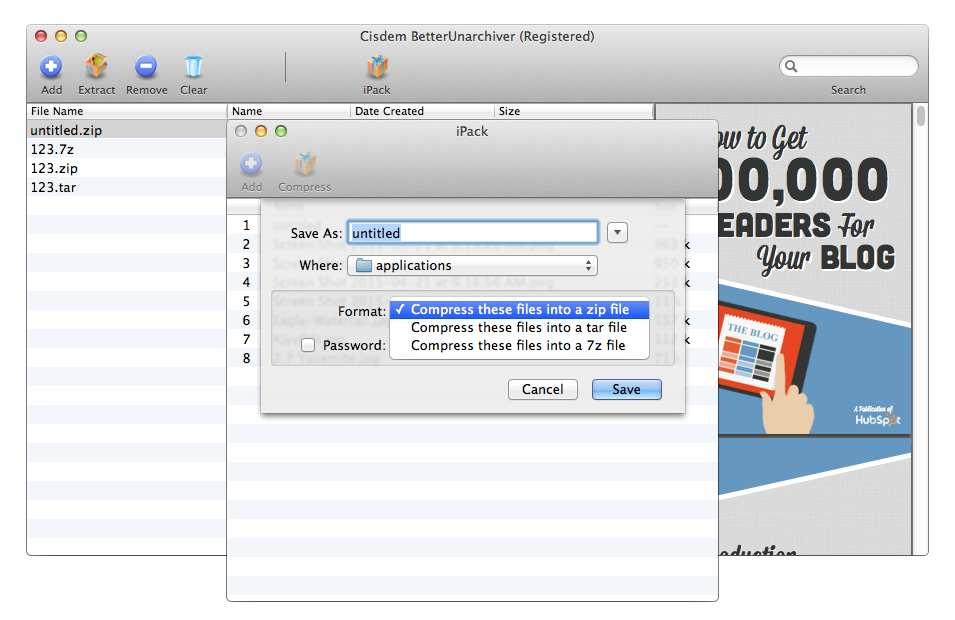955x620 pixels.
Task: Sort by Date Created column header
Action: (x=422, y=111)
